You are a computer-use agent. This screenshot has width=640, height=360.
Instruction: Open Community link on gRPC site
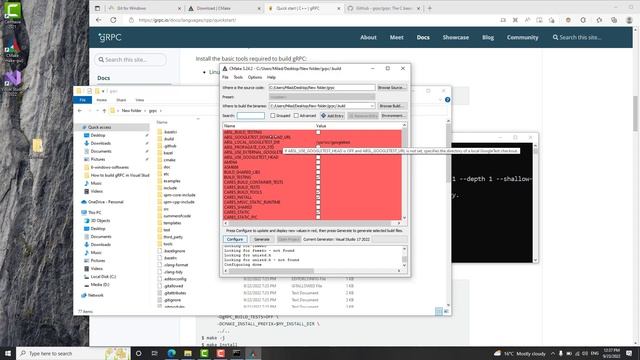point(522,38)
